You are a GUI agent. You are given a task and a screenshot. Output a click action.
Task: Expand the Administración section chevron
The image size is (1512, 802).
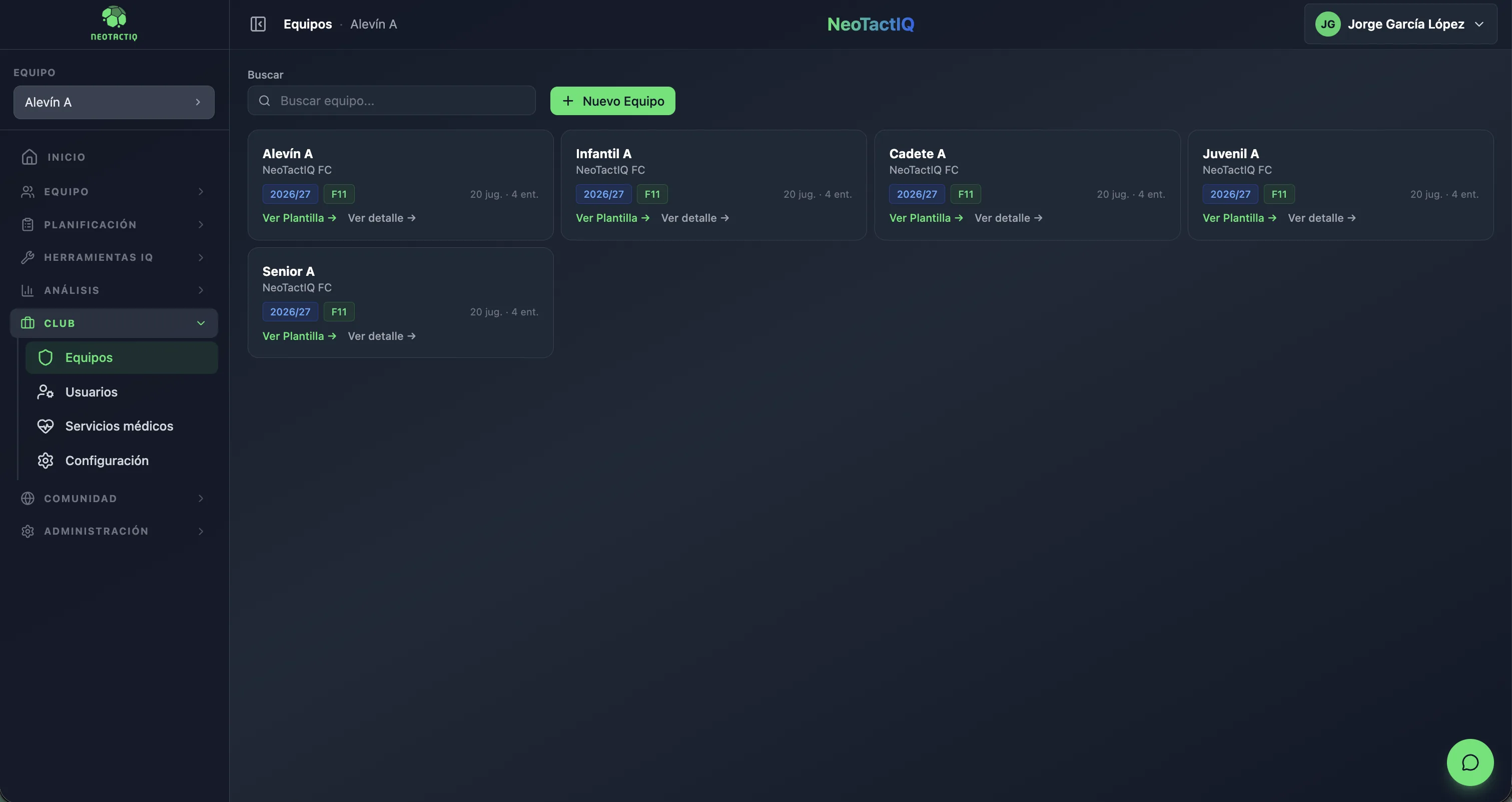click(201, 531)
